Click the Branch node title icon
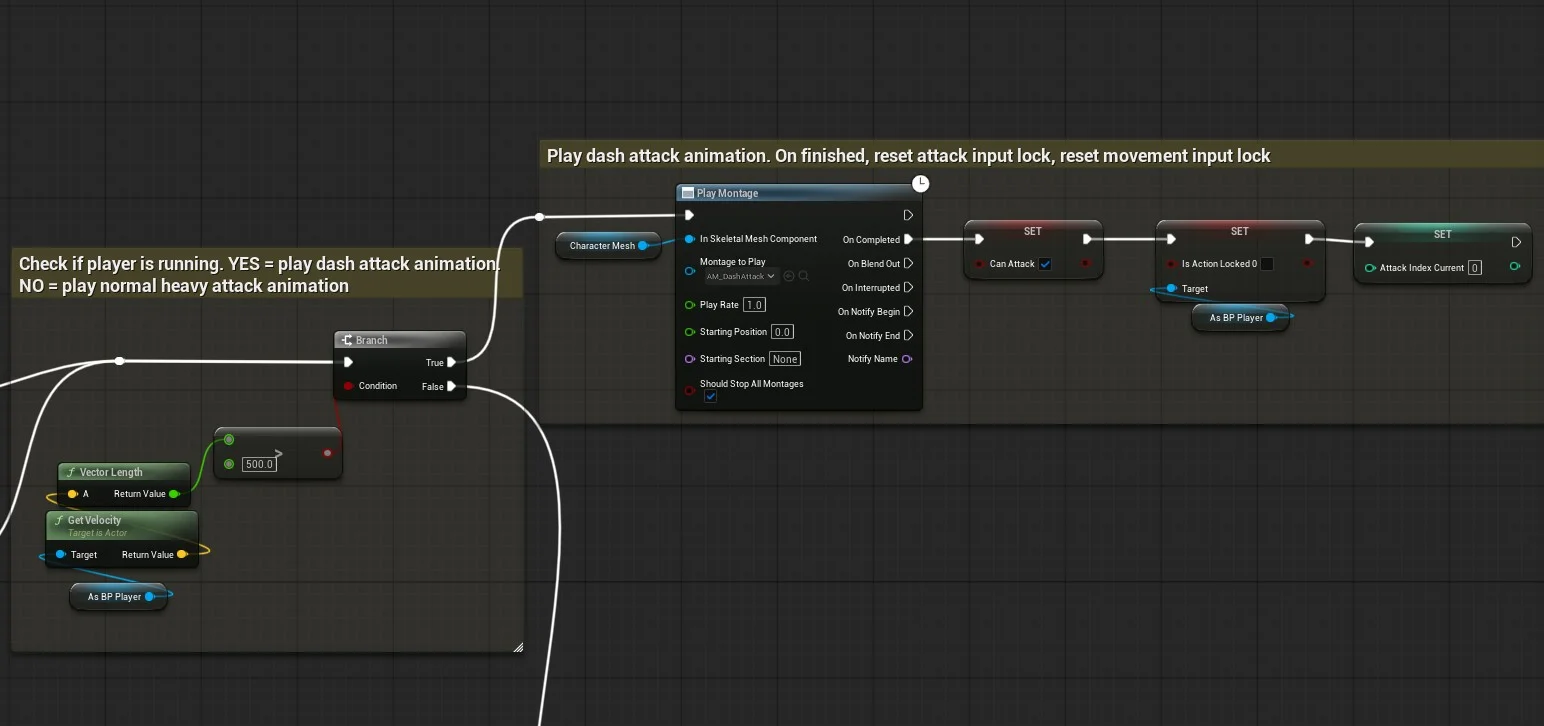 coord(347,340)
